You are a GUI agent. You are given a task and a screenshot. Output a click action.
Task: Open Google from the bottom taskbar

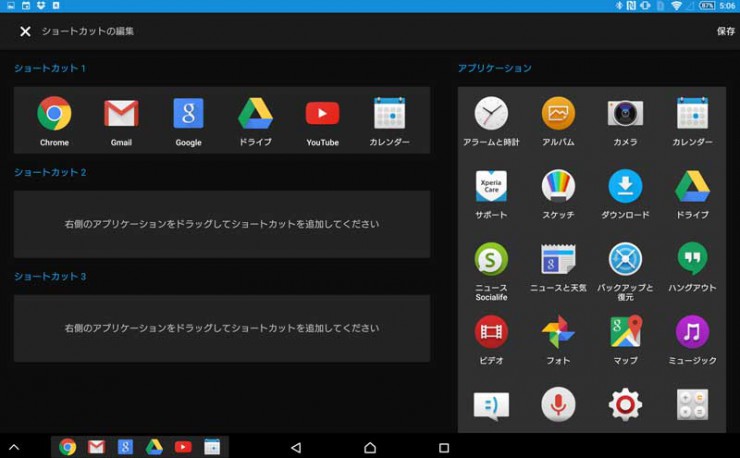coord(125,447)
